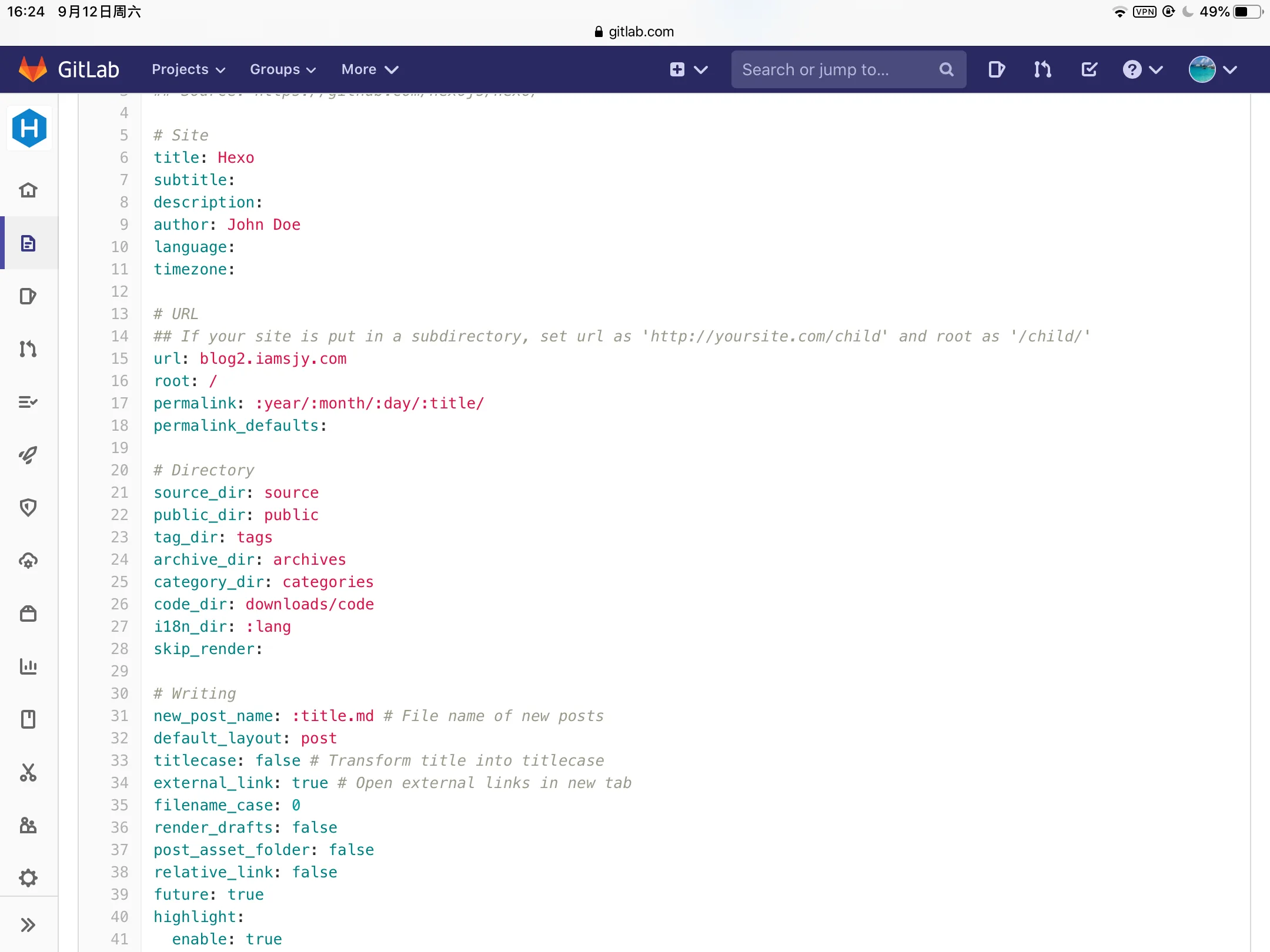The height and width of the screenshot is (952, 1270).
Task: Open Requirements list icon in sidebar
Action: pos(28,402)
